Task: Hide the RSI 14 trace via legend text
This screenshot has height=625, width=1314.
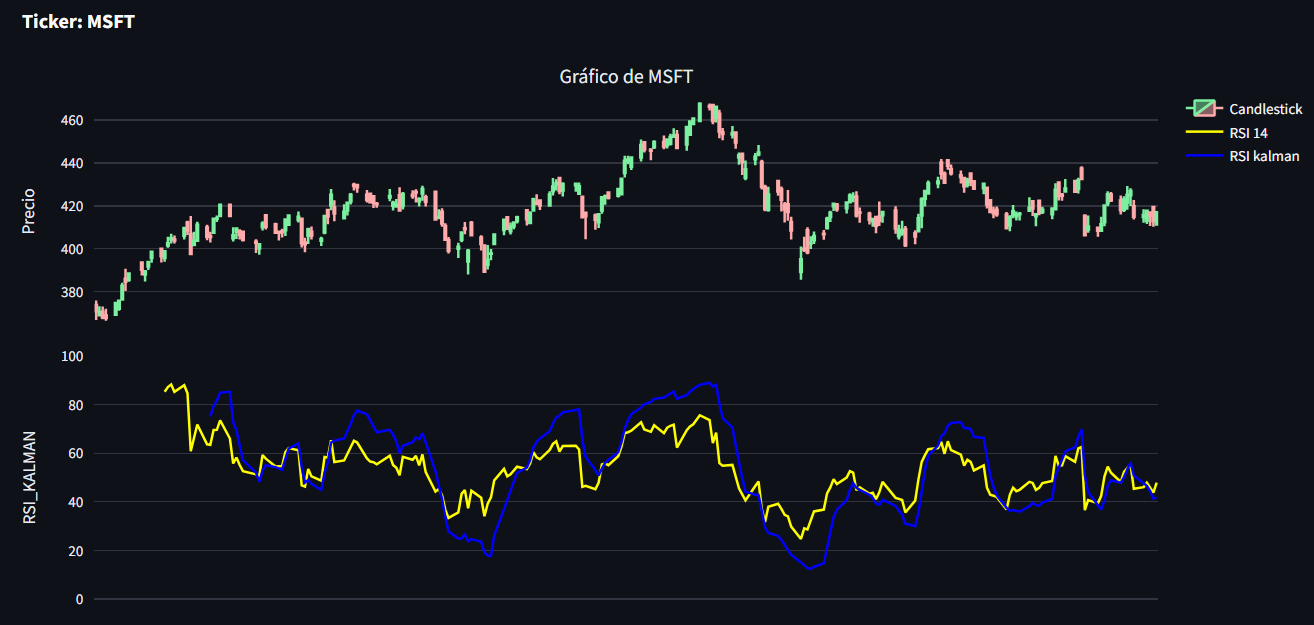Action: (x=1248, y=132)
